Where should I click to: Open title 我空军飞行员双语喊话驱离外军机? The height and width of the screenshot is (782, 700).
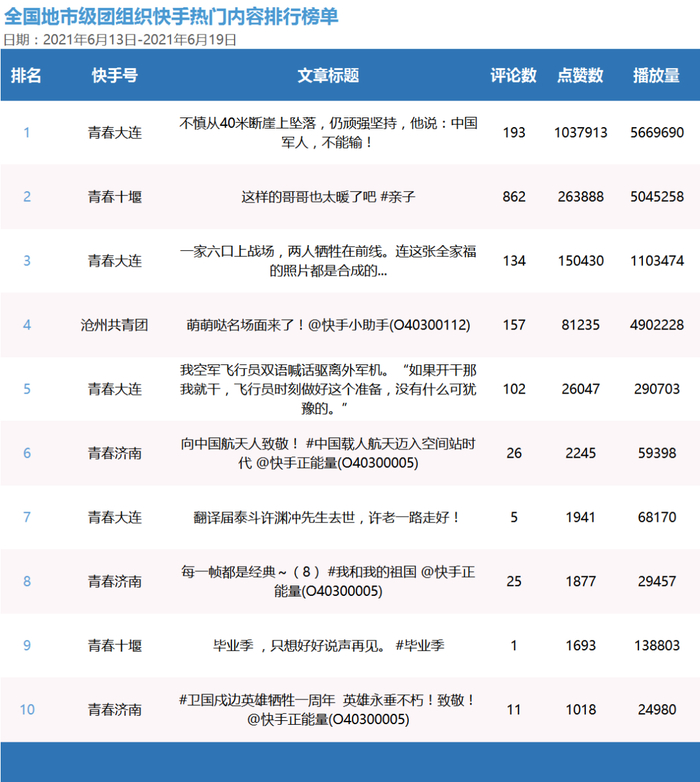[328, 389]
